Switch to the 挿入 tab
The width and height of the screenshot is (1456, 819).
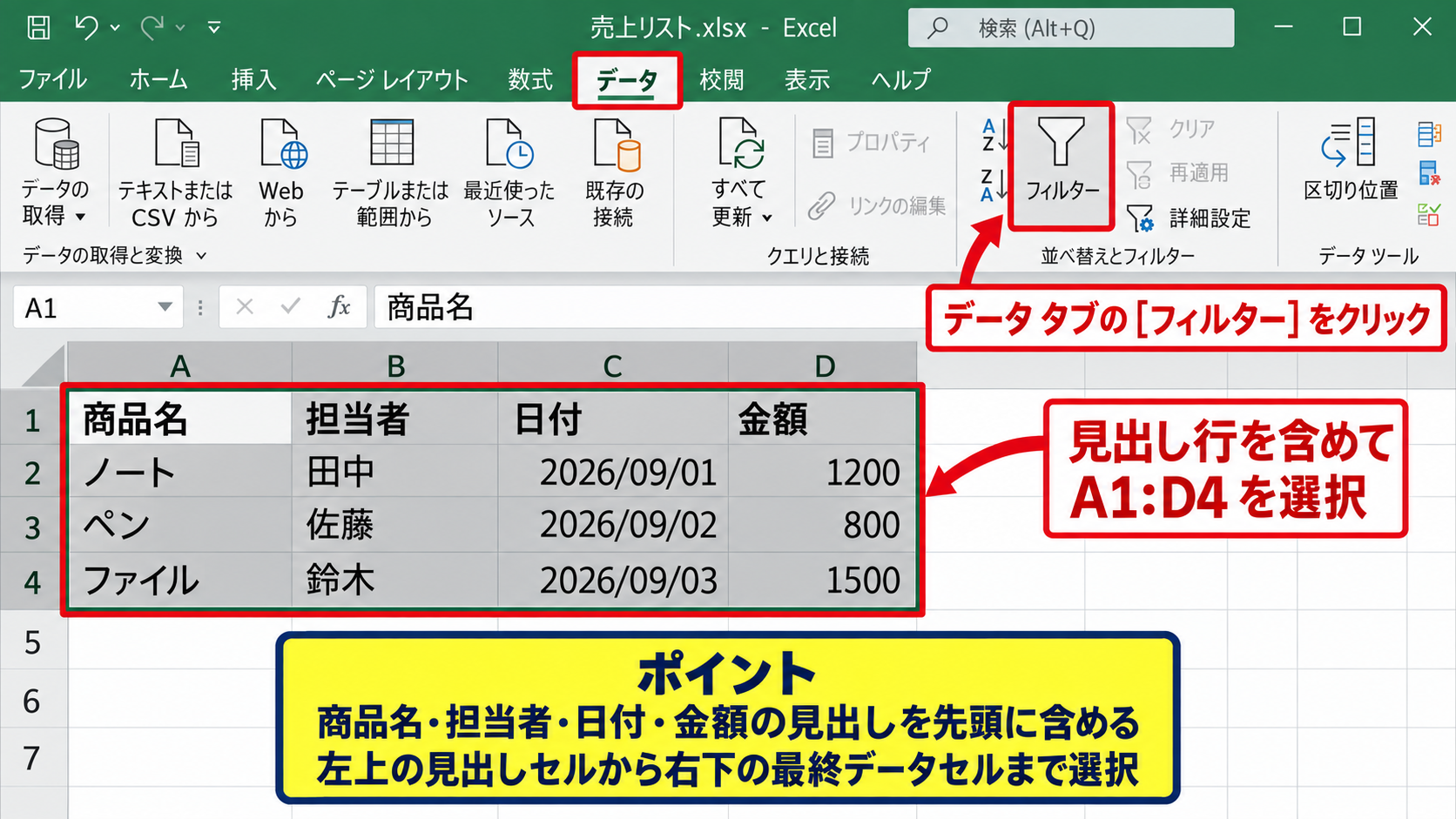(x=254, y=79)
